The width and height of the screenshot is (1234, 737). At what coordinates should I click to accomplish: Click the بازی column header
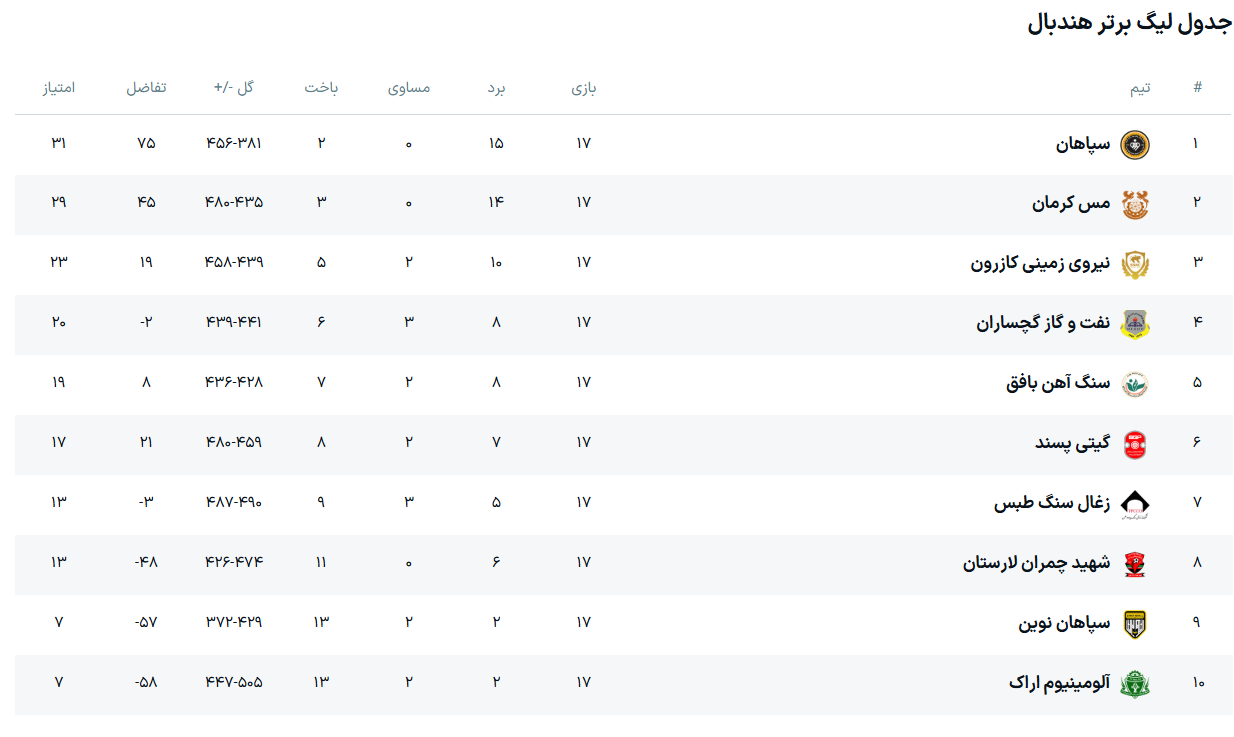tap(584, 88)
